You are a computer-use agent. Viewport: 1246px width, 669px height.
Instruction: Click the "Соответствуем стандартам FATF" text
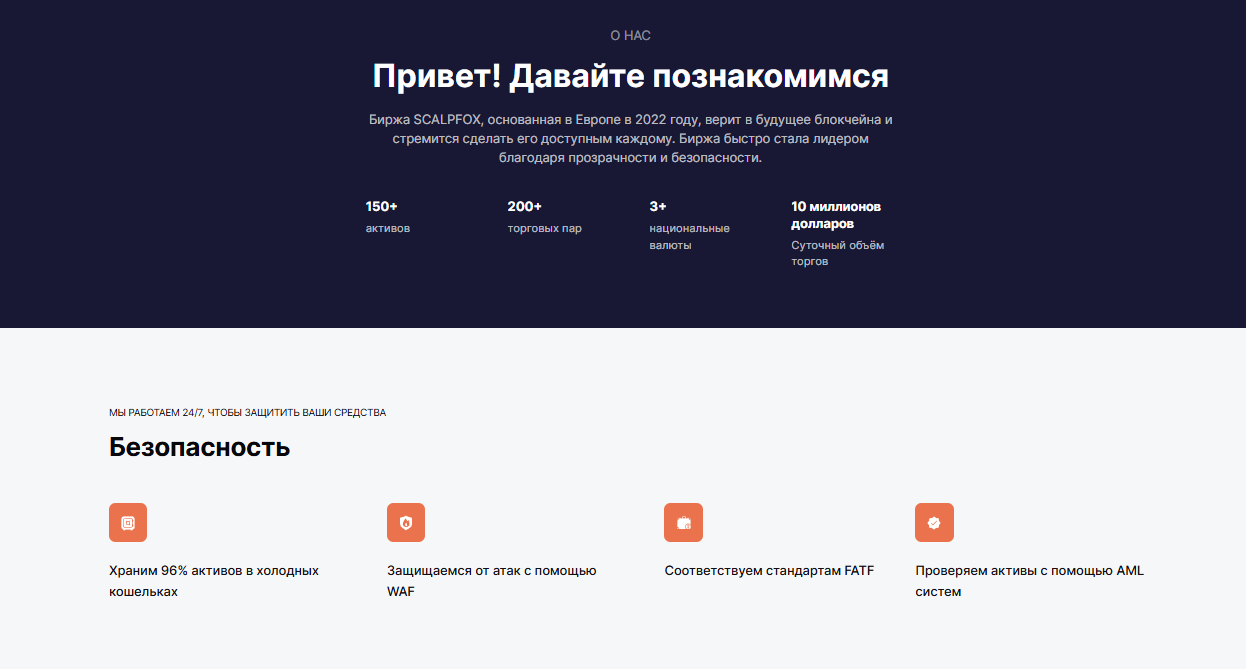point(769,571)
